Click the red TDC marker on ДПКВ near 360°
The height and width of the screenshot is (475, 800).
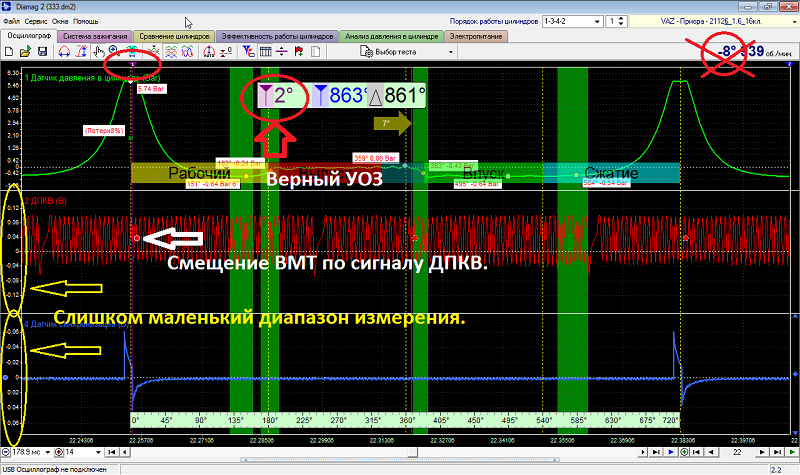[x=415, y=238]
